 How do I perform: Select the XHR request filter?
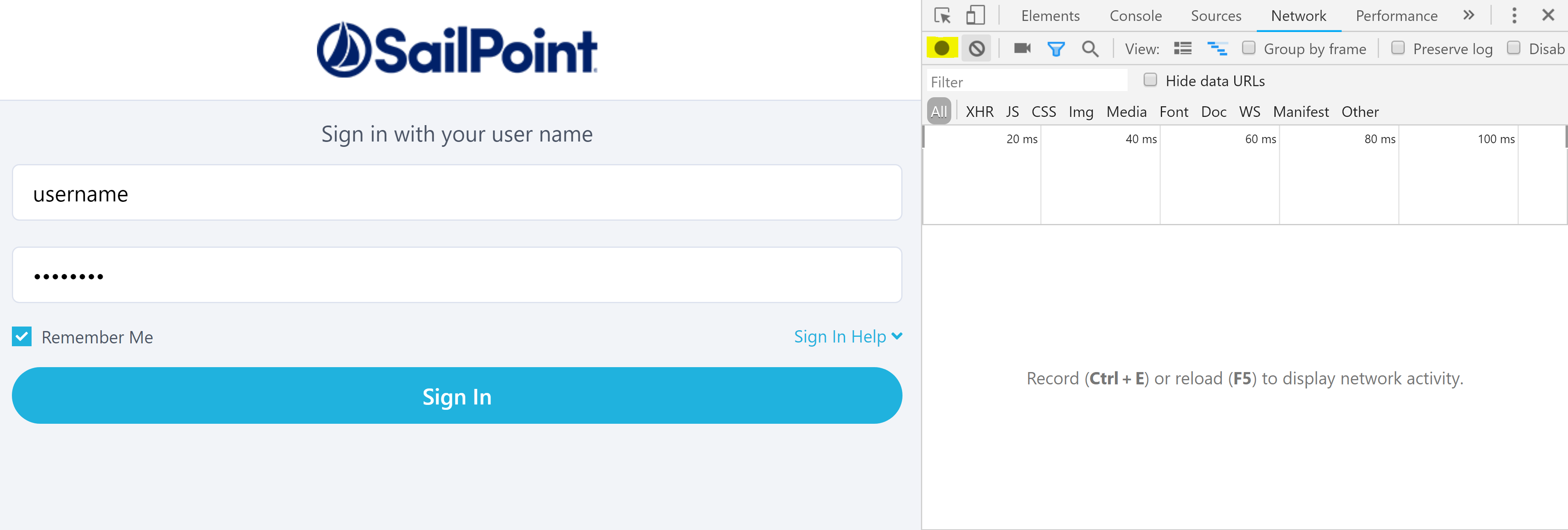(x=980, y=112)
